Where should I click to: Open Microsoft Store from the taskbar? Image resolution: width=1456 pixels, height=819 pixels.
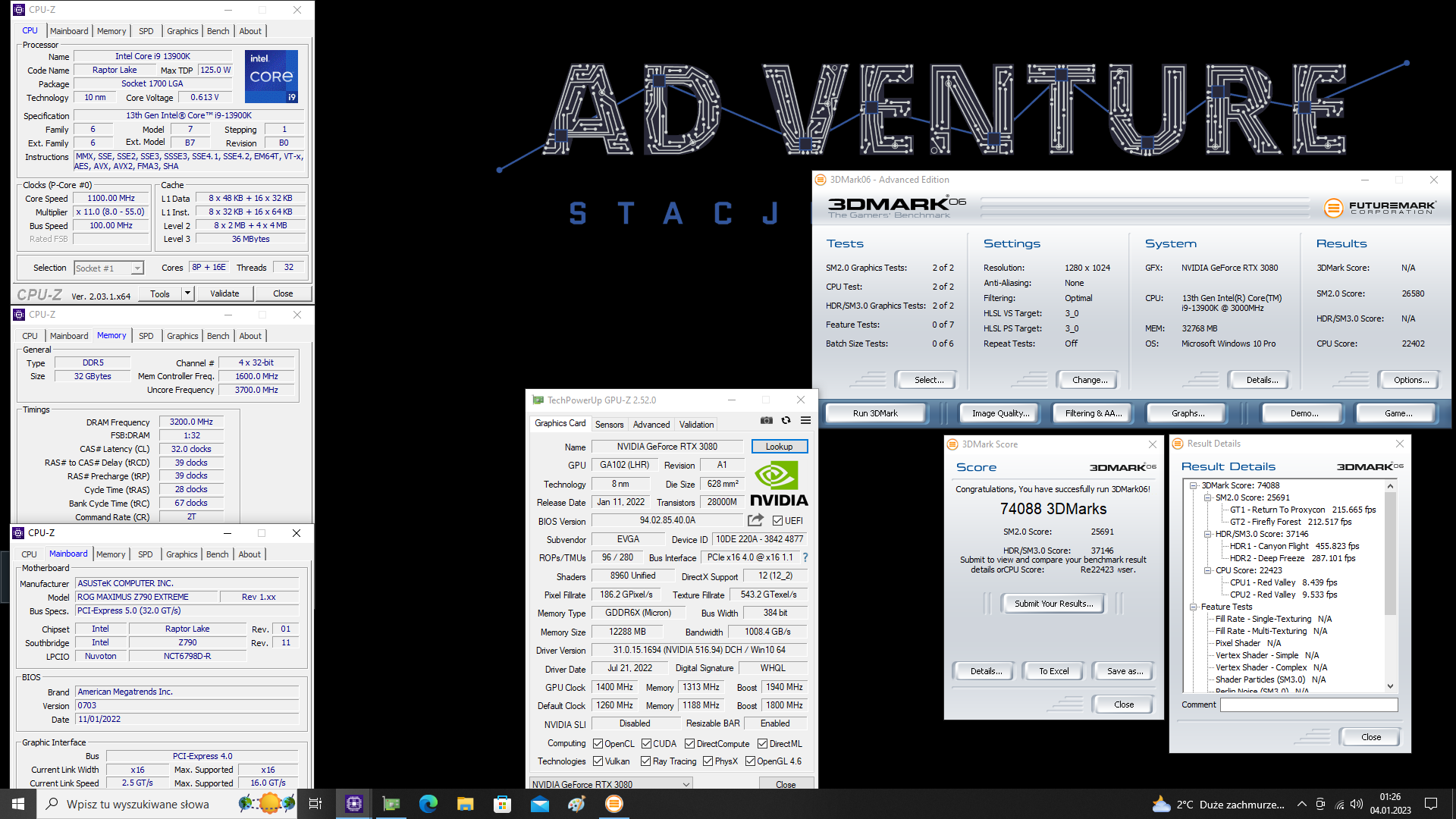(503, 804)
